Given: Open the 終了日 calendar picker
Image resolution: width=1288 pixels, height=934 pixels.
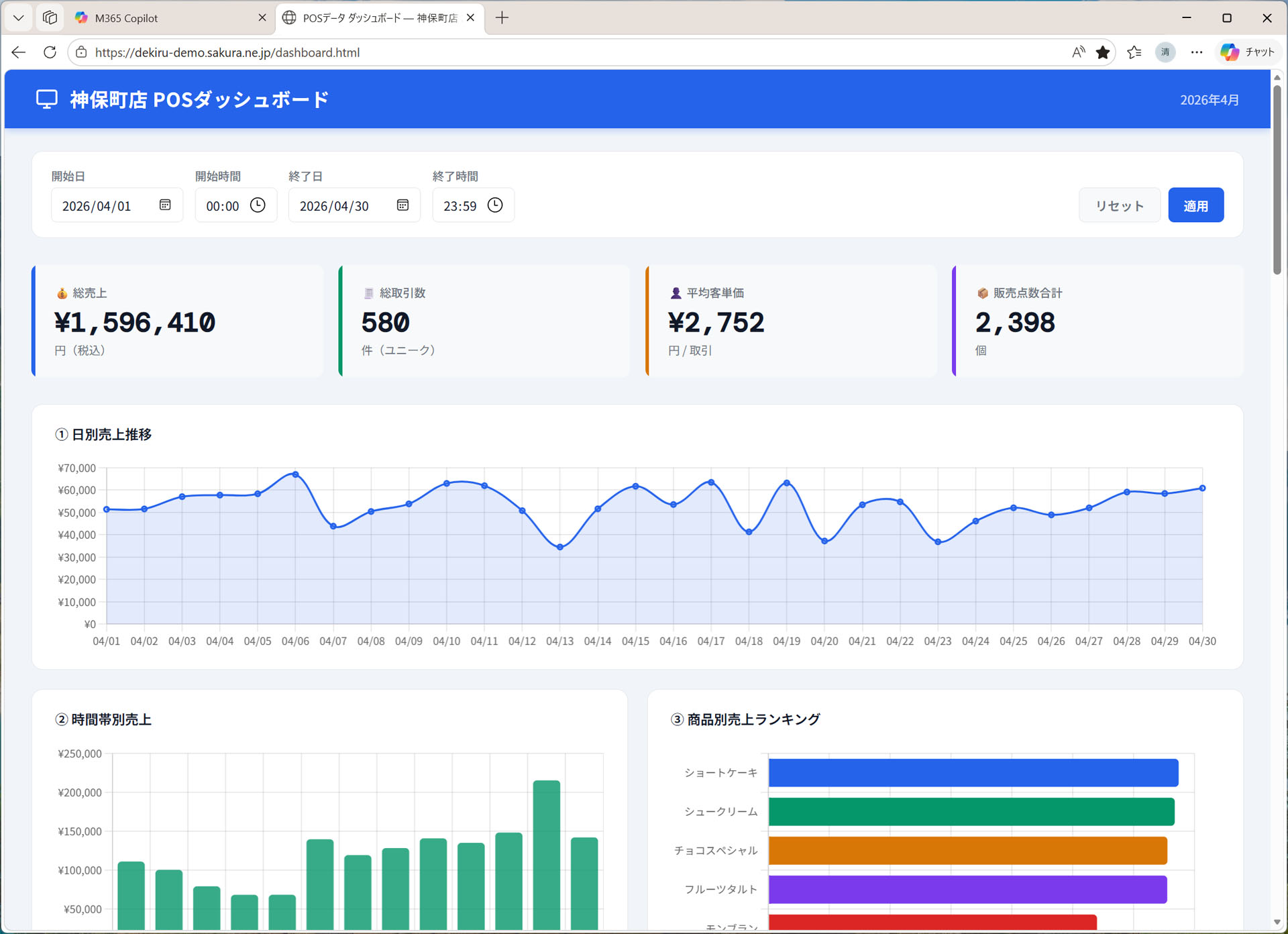Looking at the screenshot, I should coord(402,205).
